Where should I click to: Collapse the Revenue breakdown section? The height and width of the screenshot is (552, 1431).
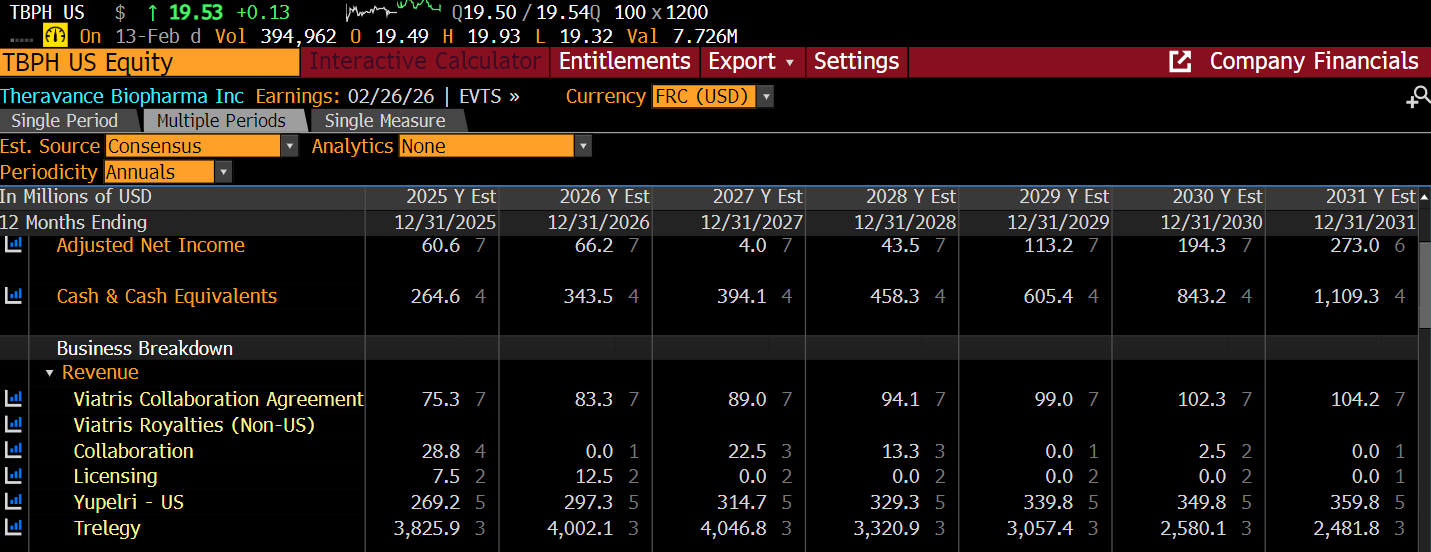50,373
